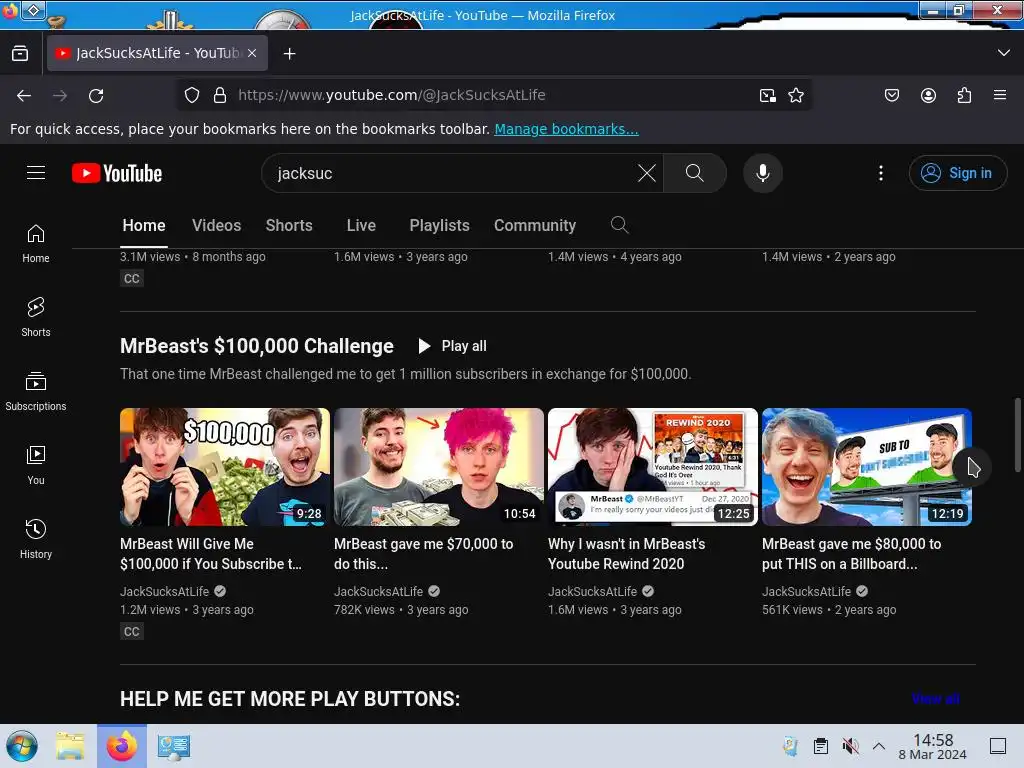Switch to the Community tab
1024x768 pixels.
pyautogui.click(x=535, y=225)
